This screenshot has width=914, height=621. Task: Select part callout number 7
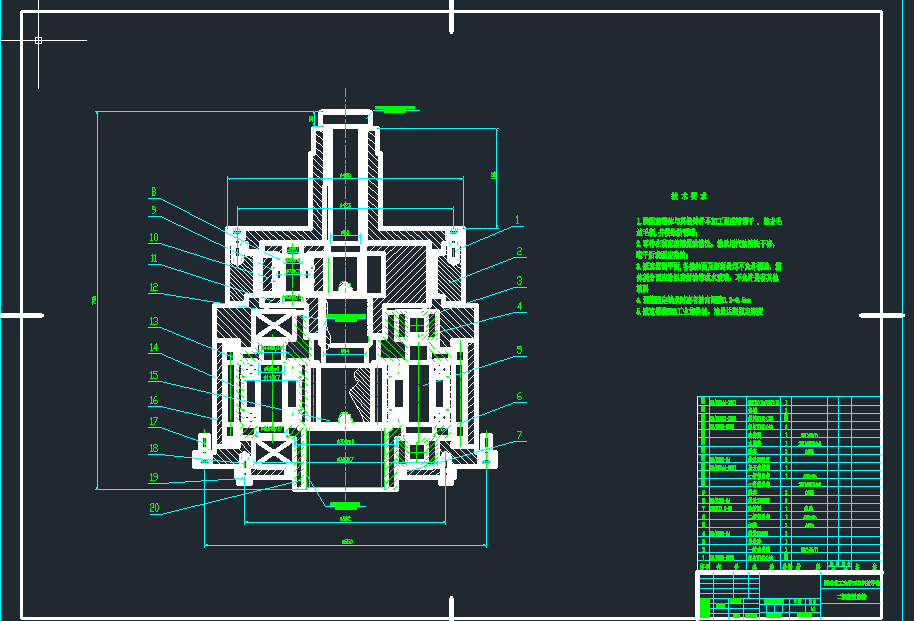pos(519,435)
